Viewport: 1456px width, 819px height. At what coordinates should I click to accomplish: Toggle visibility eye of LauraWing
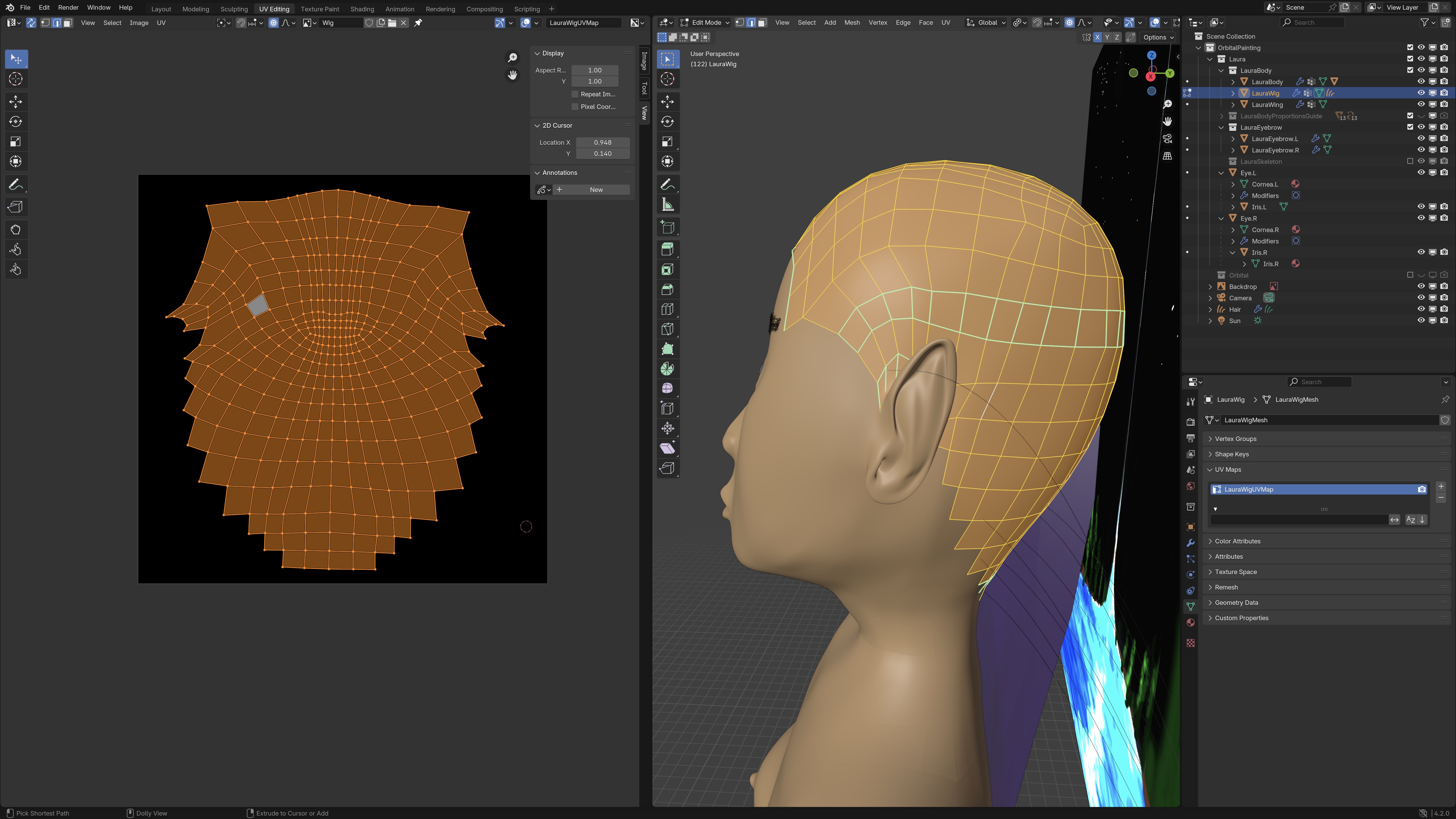(x=1421, y=105)
